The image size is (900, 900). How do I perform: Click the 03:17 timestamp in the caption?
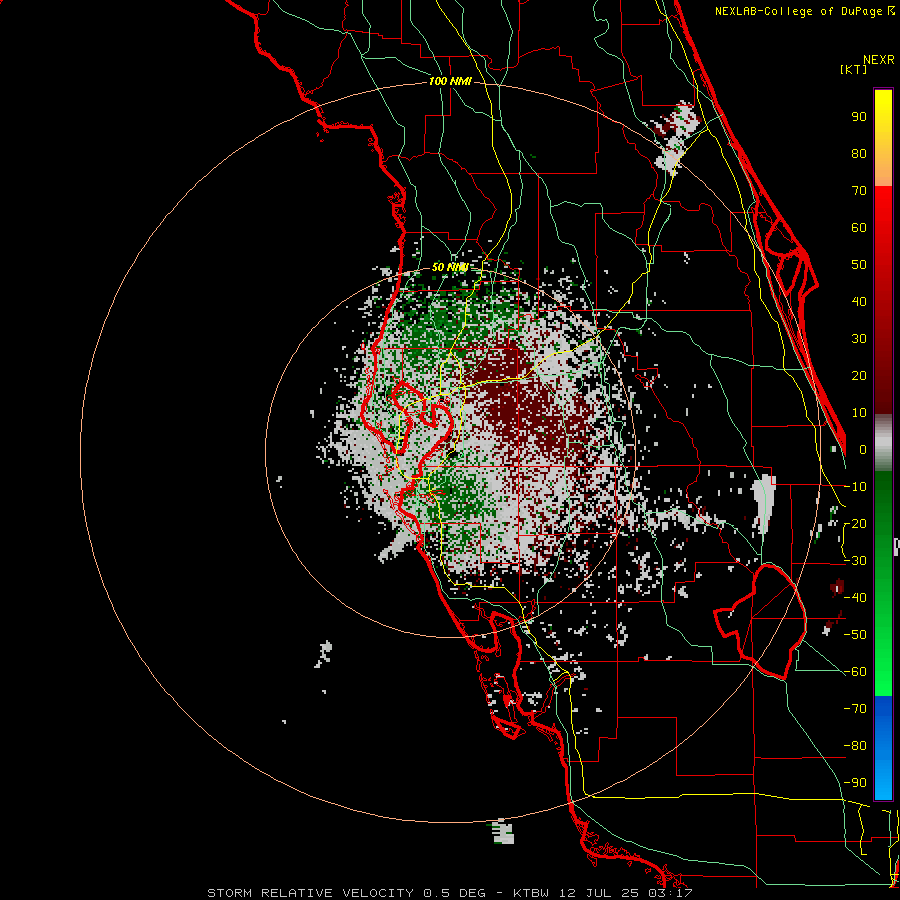[669, 893]
